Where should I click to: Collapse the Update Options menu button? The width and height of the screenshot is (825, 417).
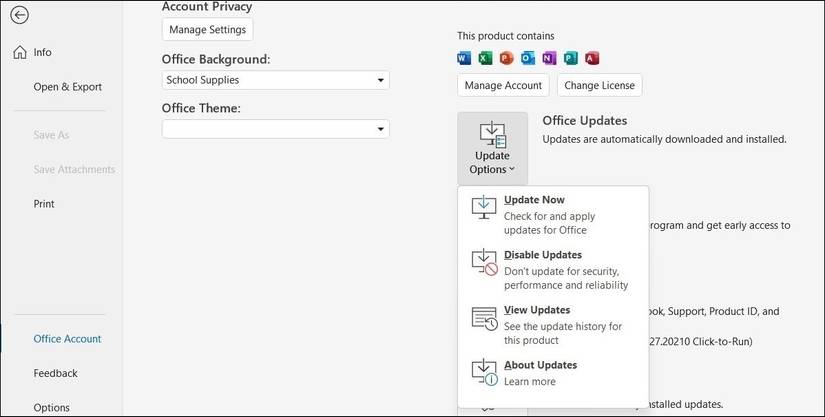(492, 147)
